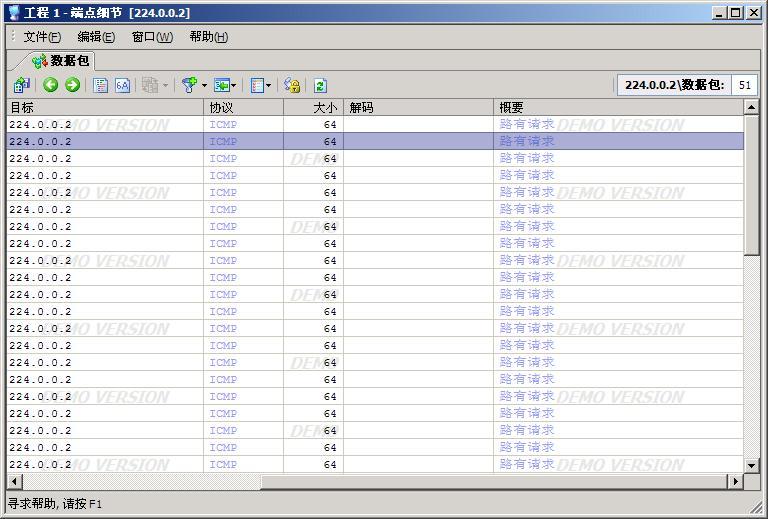Screen dimensions: 768x519
Task: Click the hex view 6A icon
Action: click(122, 86)
